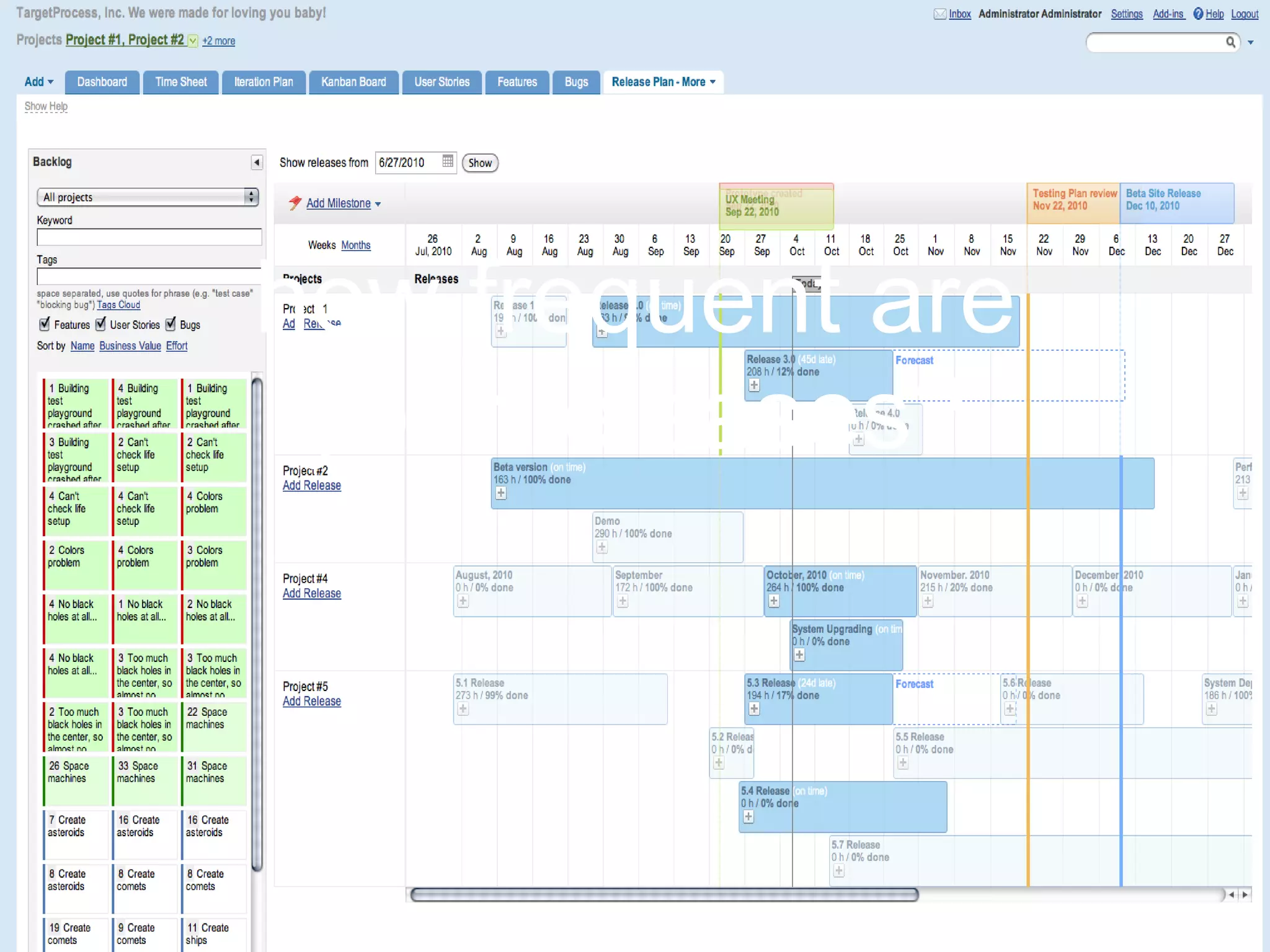Toggle the User Stories checkbox
1270x952 pixels.
tap(100, 324)
